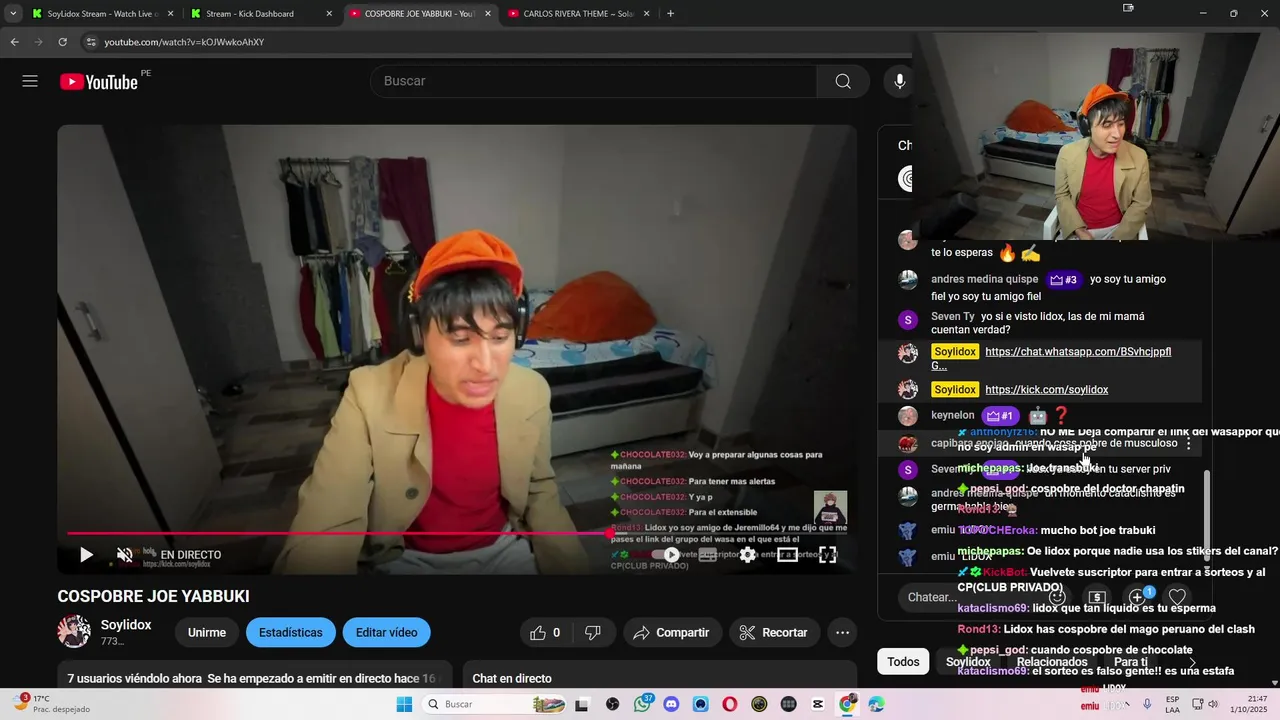View site information icon in address bar
The width and height of the screenshot is (1280, 720).
point(90,42)
